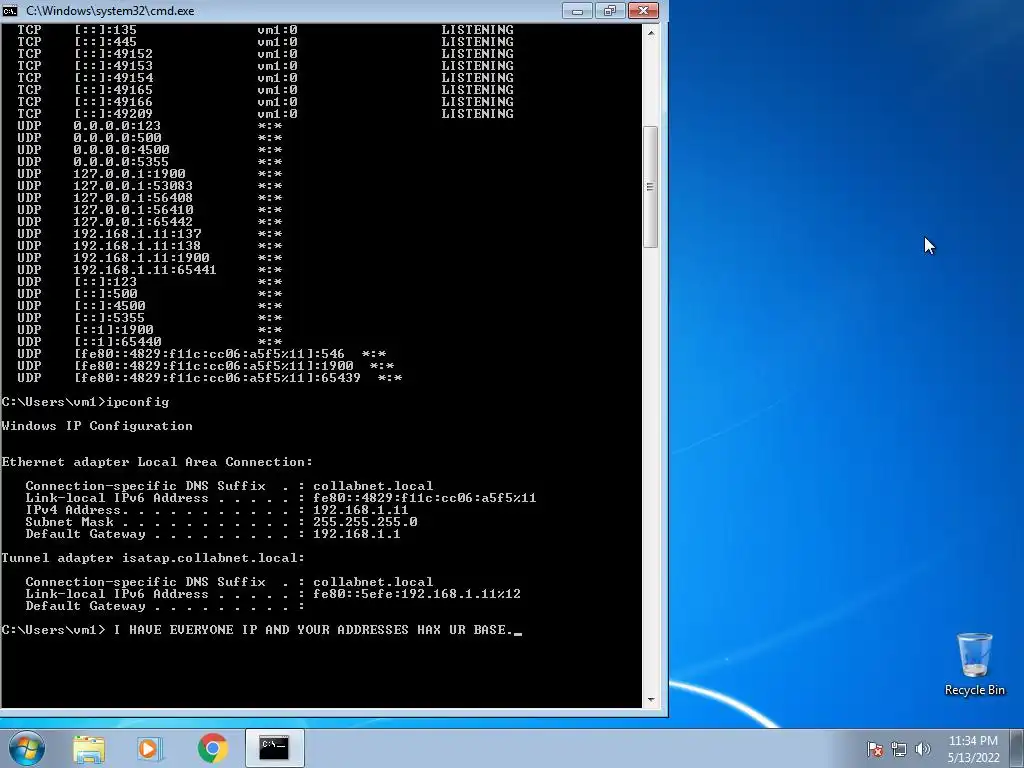This screenshot has width=1024, height=768.
Task: Click the IPv4 Address value 192.168.1.11
Action: click(360, 509)
